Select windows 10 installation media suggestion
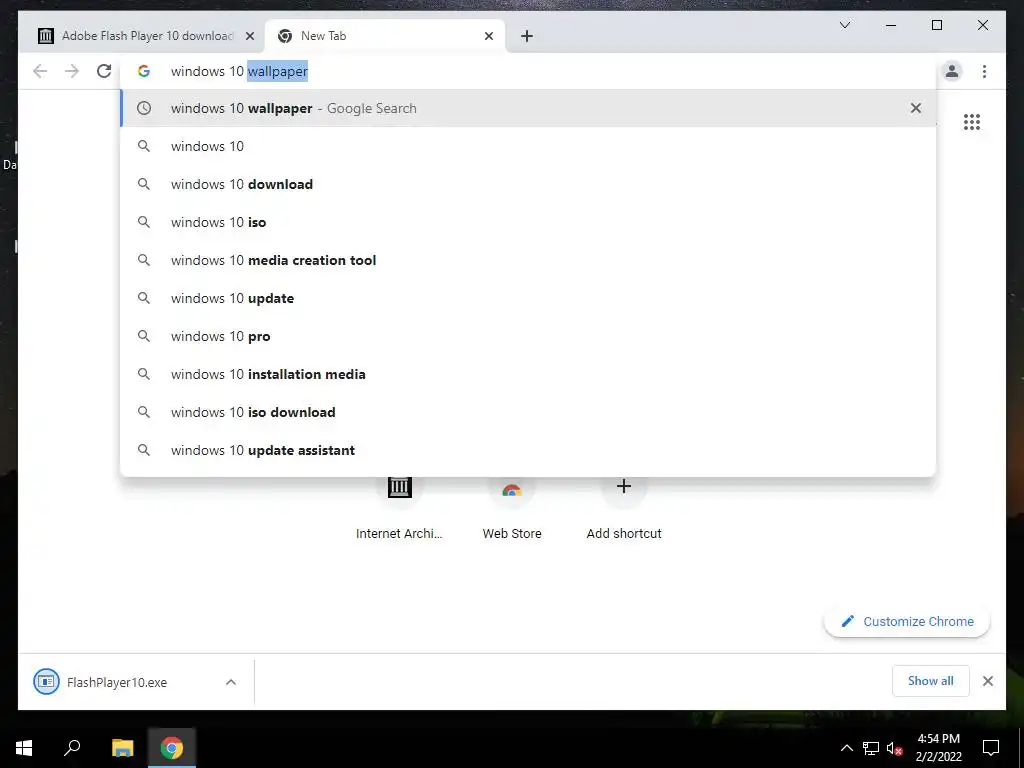This screenshot has height=768, width=1024. [528, 374]
